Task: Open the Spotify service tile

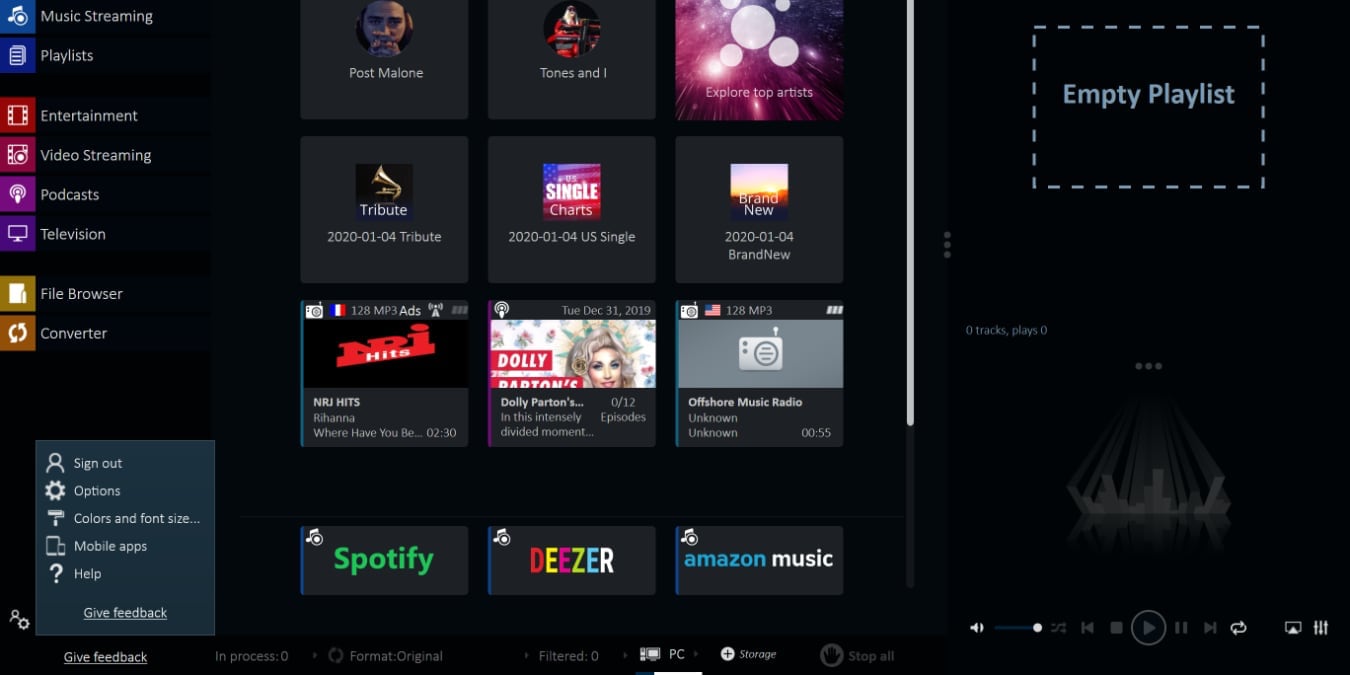Action: pos(384,559)
